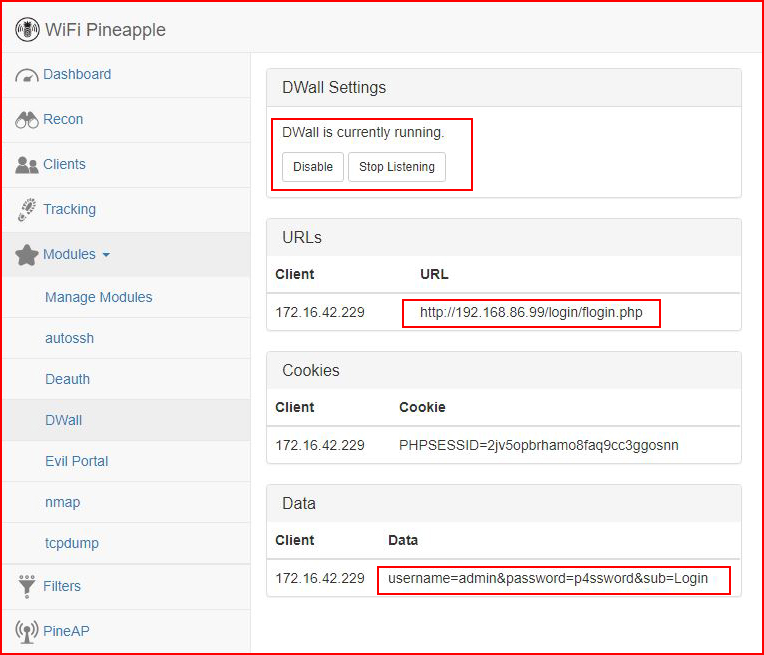Open the Dashboard page

77,74
